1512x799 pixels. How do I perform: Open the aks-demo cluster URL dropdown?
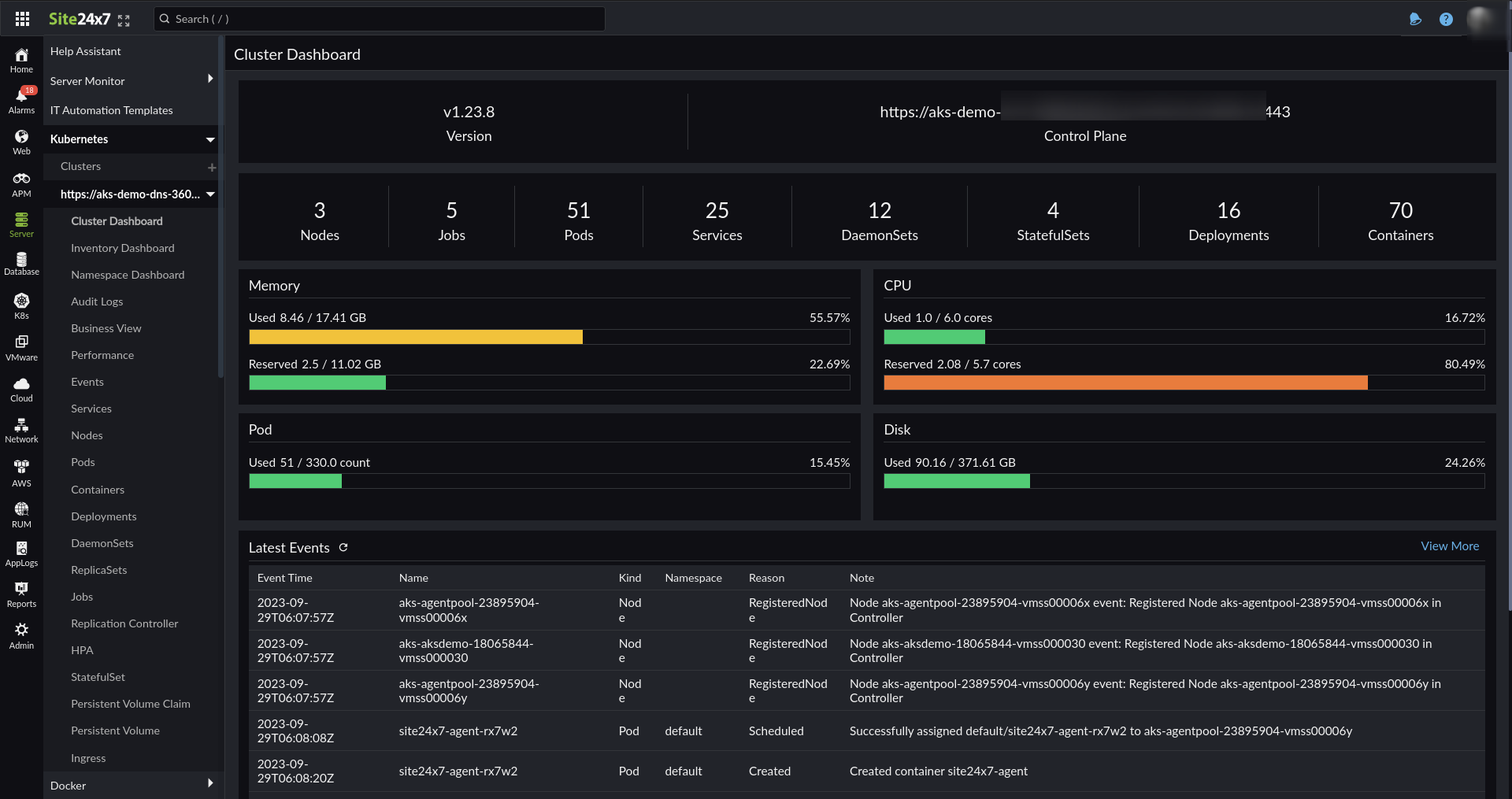(x=209, y=194)
